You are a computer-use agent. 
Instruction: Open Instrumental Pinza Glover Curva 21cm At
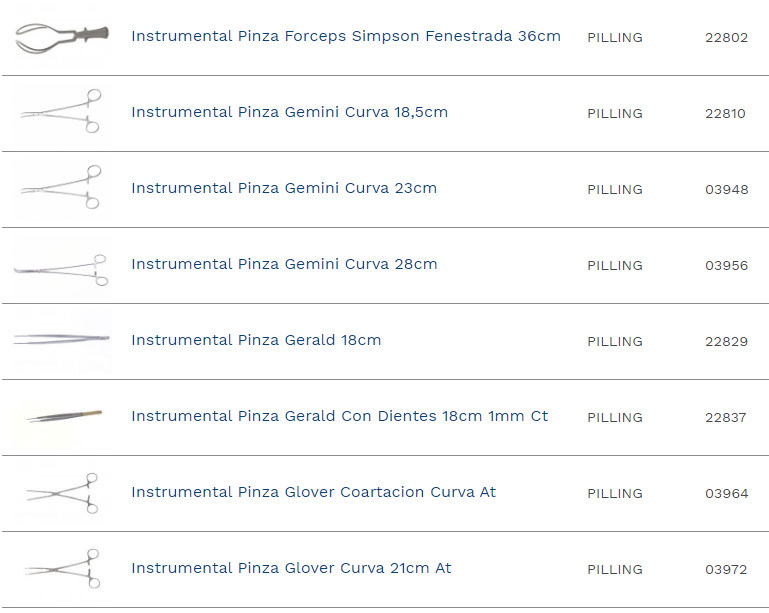pyautogui.click(x=291, y=568)
